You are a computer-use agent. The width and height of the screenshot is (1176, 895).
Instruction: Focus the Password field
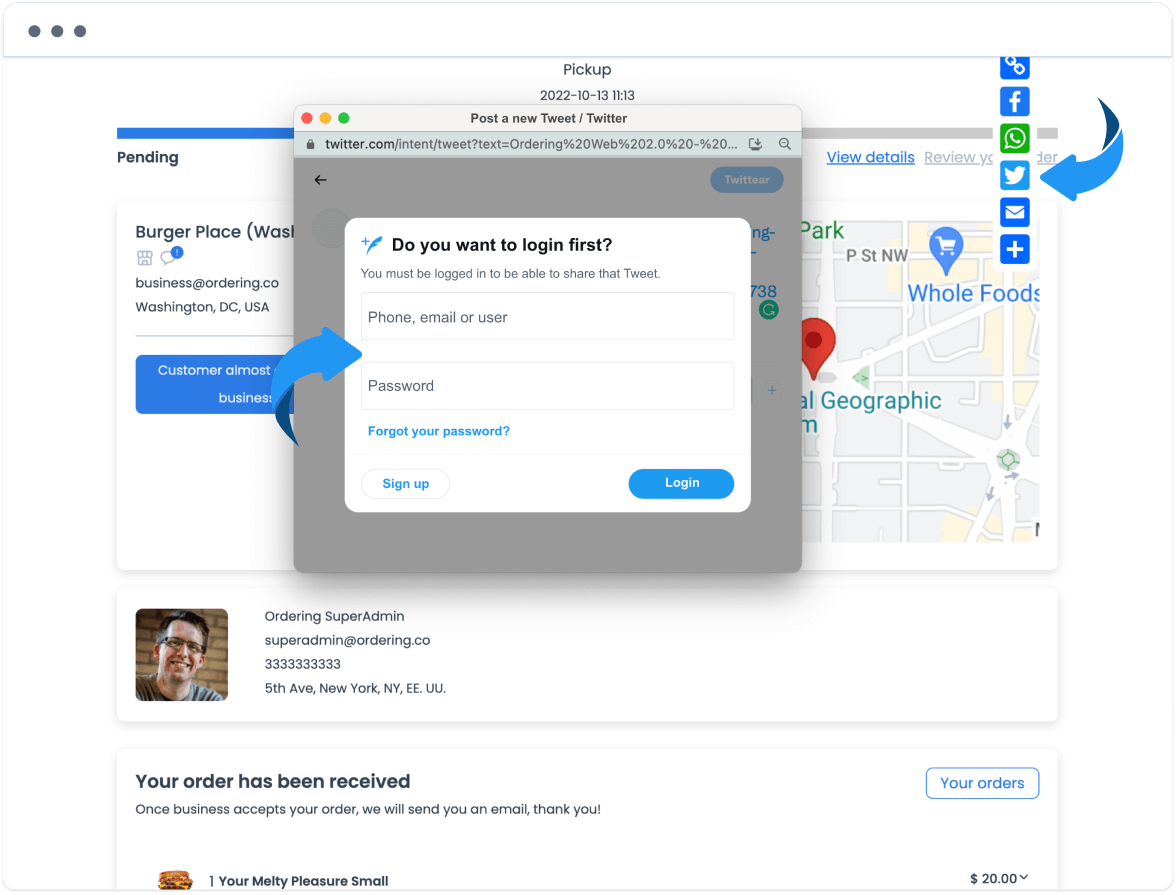tap(548, 386)
